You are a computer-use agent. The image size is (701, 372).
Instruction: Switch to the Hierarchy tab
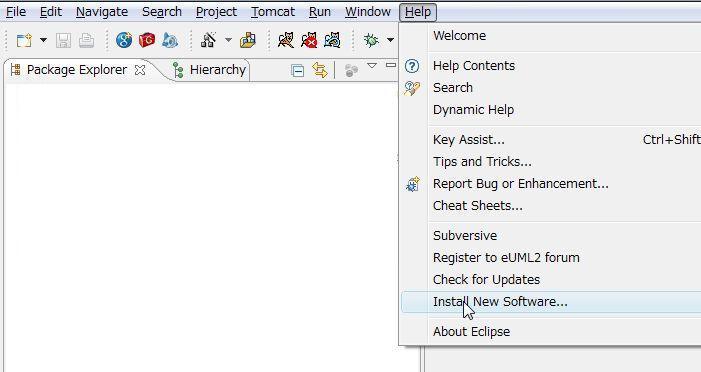pos(218,70)
